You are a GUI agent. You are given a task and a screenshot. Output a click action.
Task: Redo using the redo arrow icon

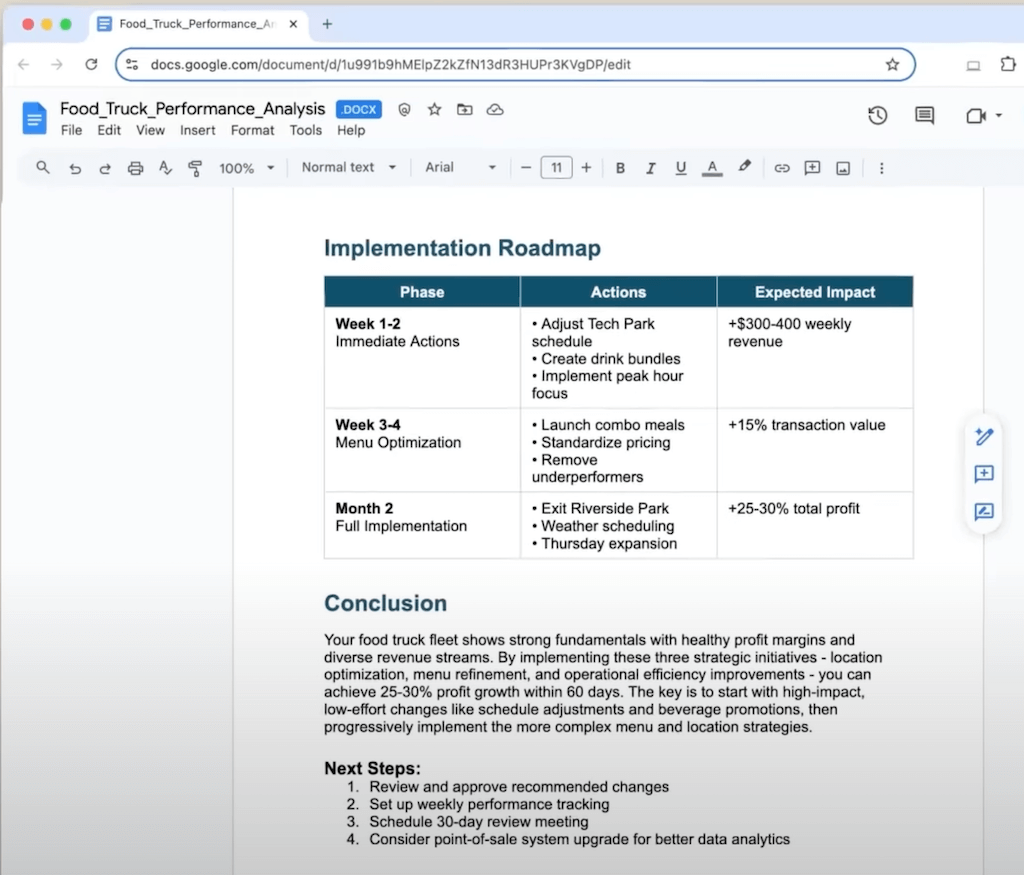104,168
